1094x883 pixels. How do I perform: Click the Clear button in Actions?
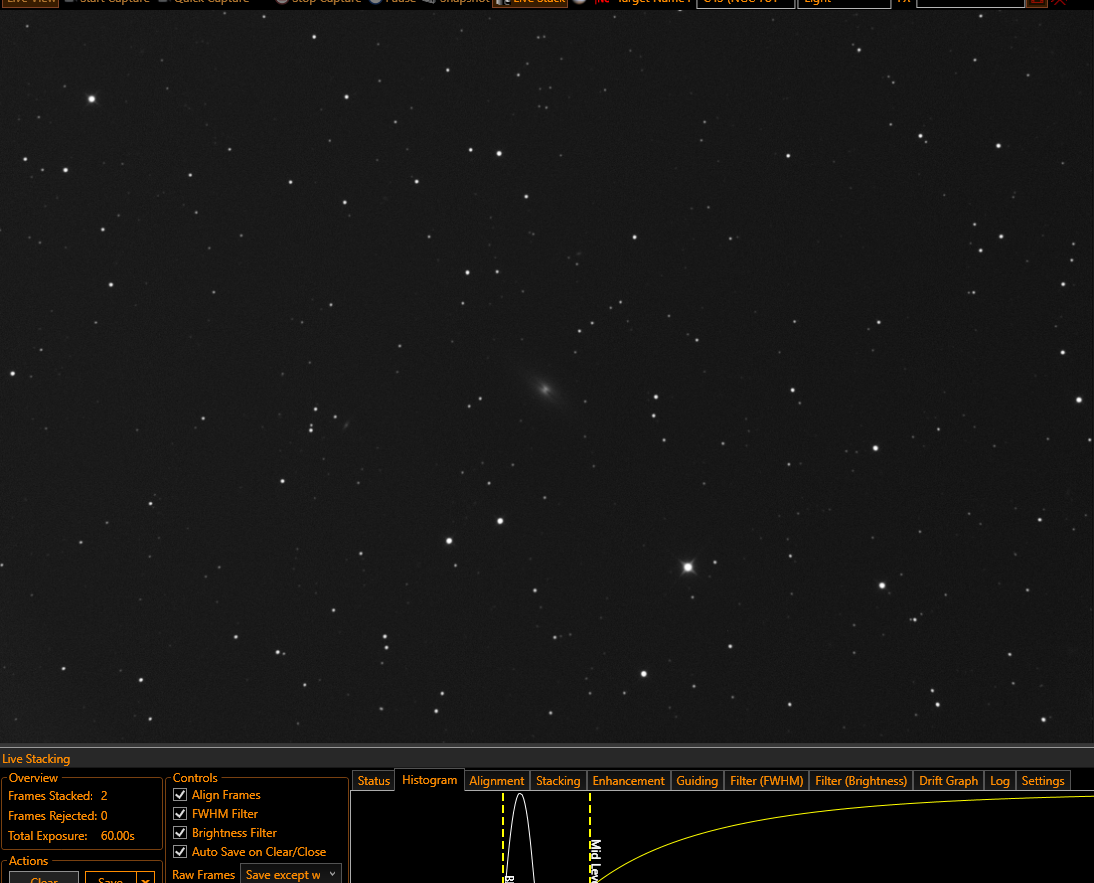[44, 879]
